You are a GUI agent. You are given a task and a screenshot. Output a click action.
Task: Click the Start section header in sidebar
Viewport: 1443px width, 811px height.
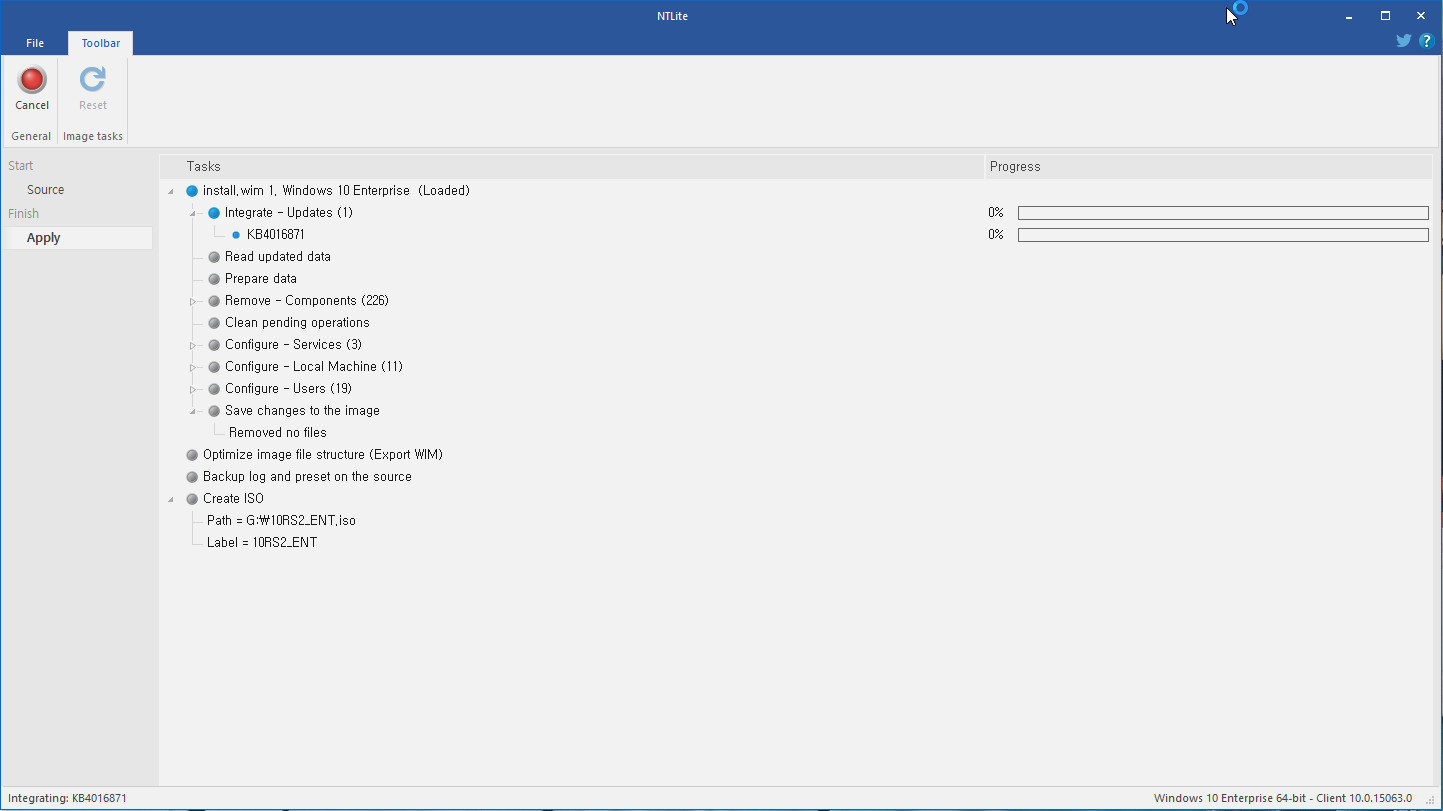click(x=21, y=166)
